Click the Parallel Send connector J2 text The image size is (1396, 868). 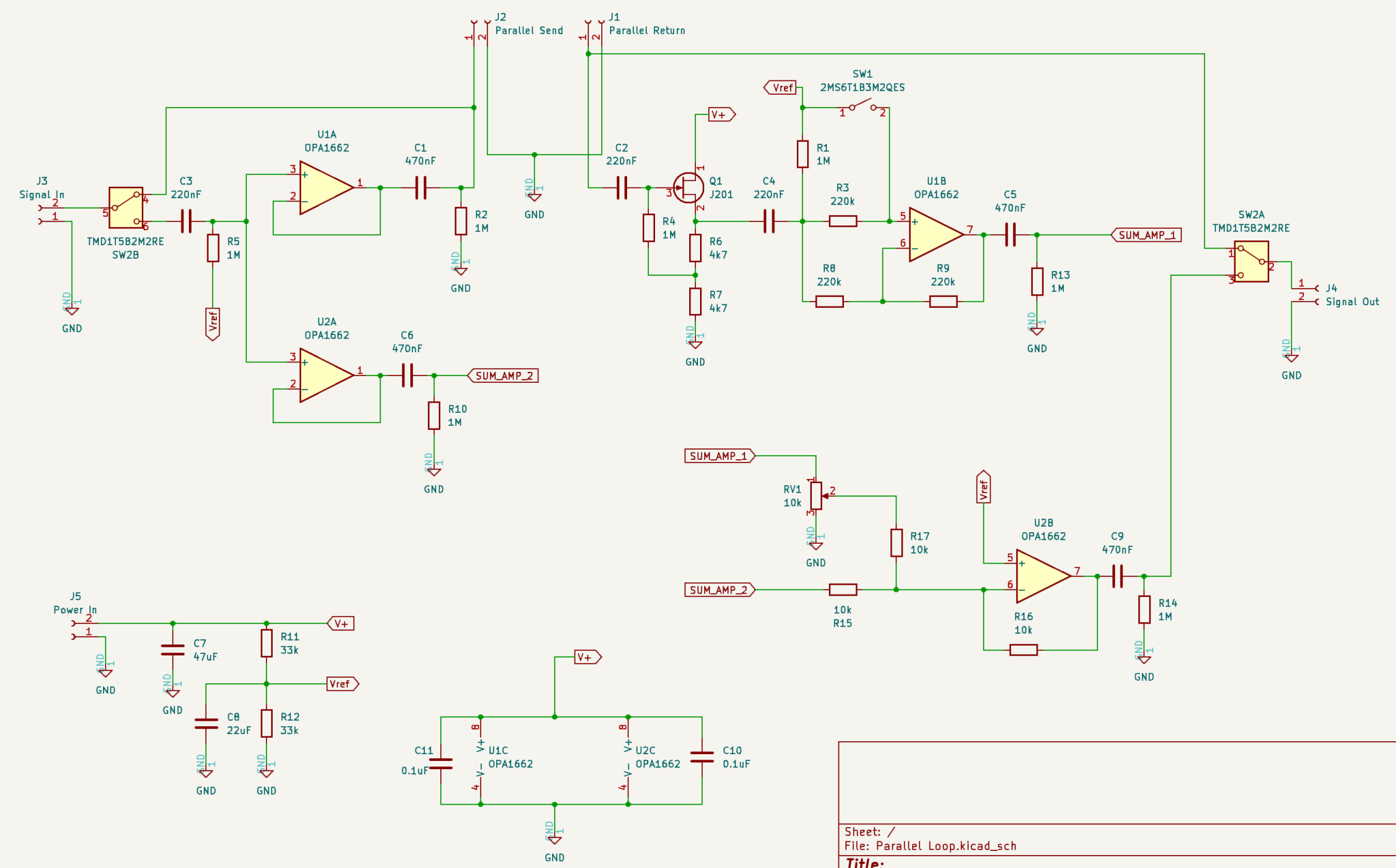tap(529, 31)
